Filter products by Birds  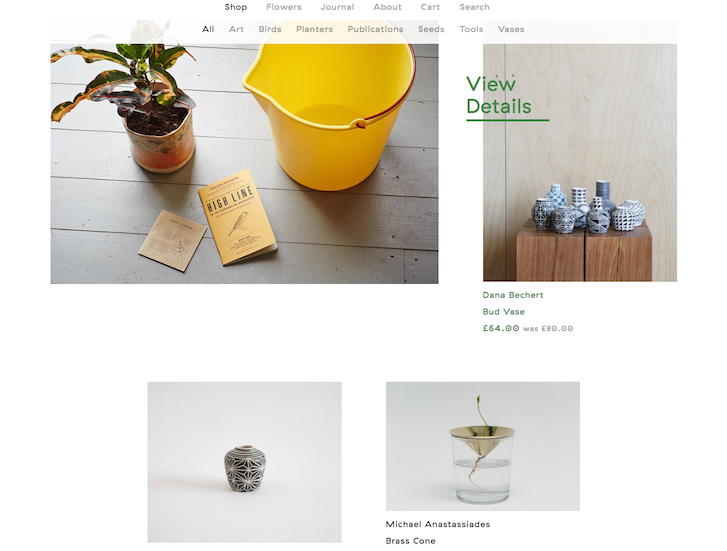point(270,29)
